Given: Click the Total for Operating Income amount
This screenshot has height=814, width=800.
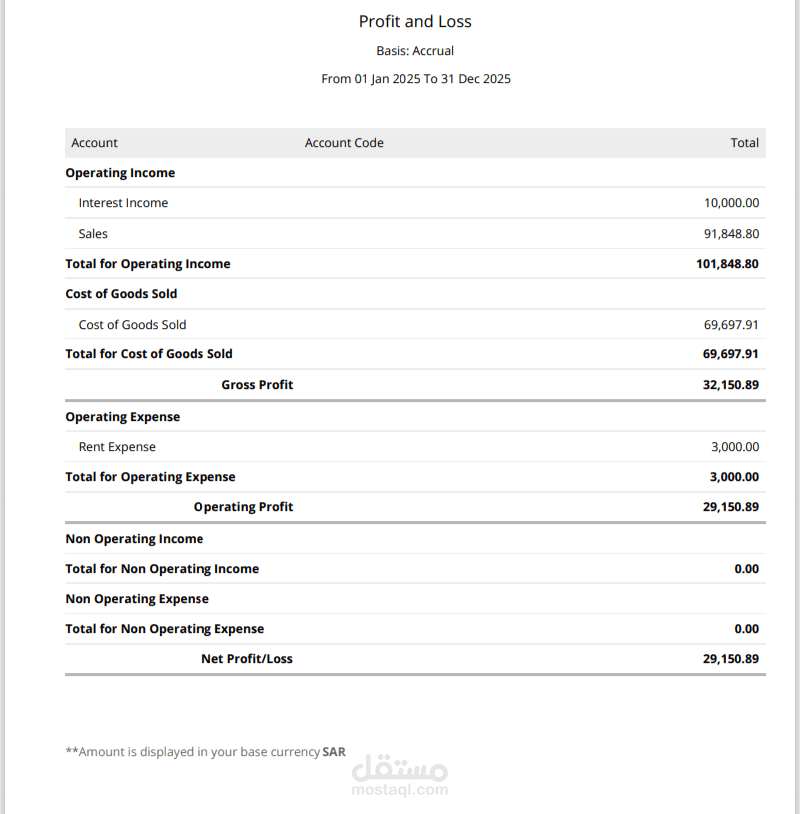Looking at the screenshot, I should 727,264.
